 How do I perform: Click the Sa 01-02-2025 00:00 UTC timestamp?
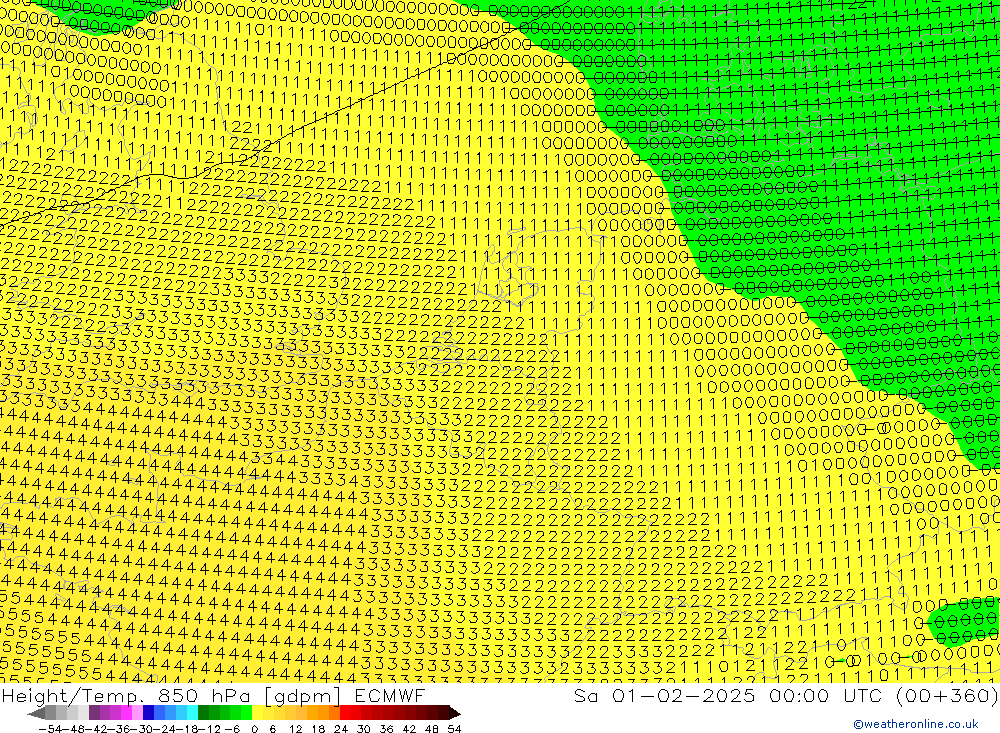click(x=786, y=695)
